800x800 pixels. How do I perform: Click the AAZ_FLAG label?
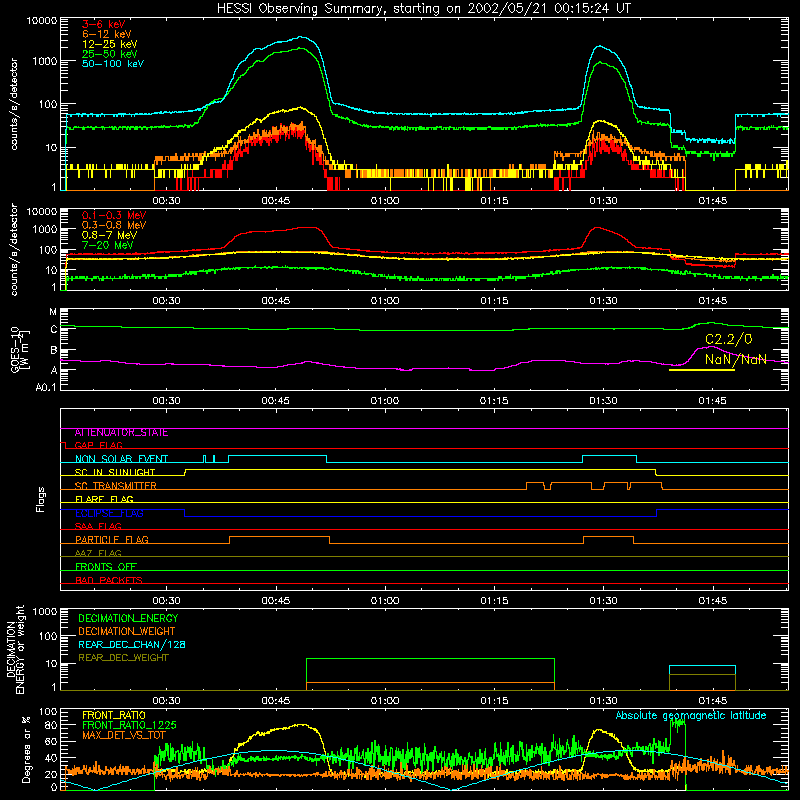pyautogui.click(x=98, y=554)
